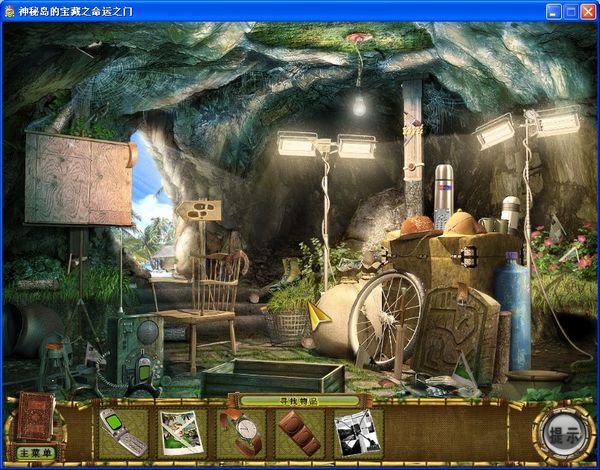This screenshot has width=600, height=470.
Task: Click the white plastic bottle behind trunk
Action: pos(511,213)
